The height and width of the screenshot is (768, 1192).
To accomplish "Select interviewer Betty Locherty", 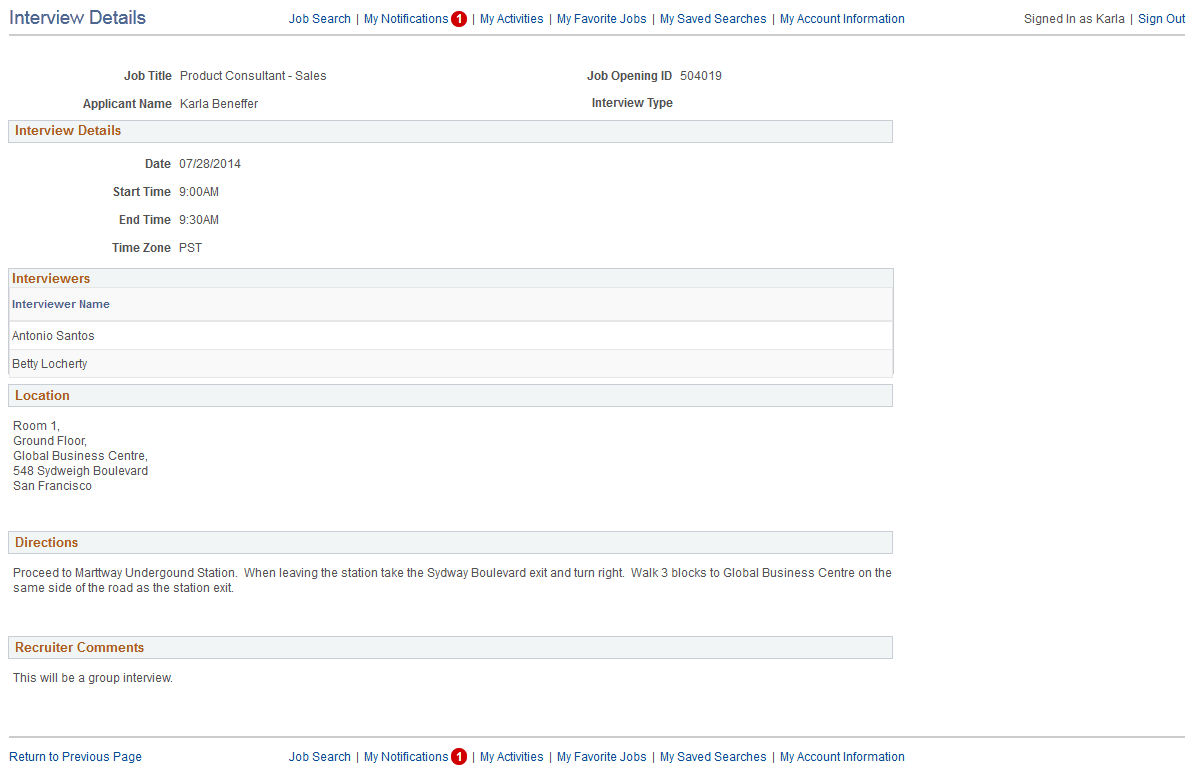I will click(x=49, y=363).
